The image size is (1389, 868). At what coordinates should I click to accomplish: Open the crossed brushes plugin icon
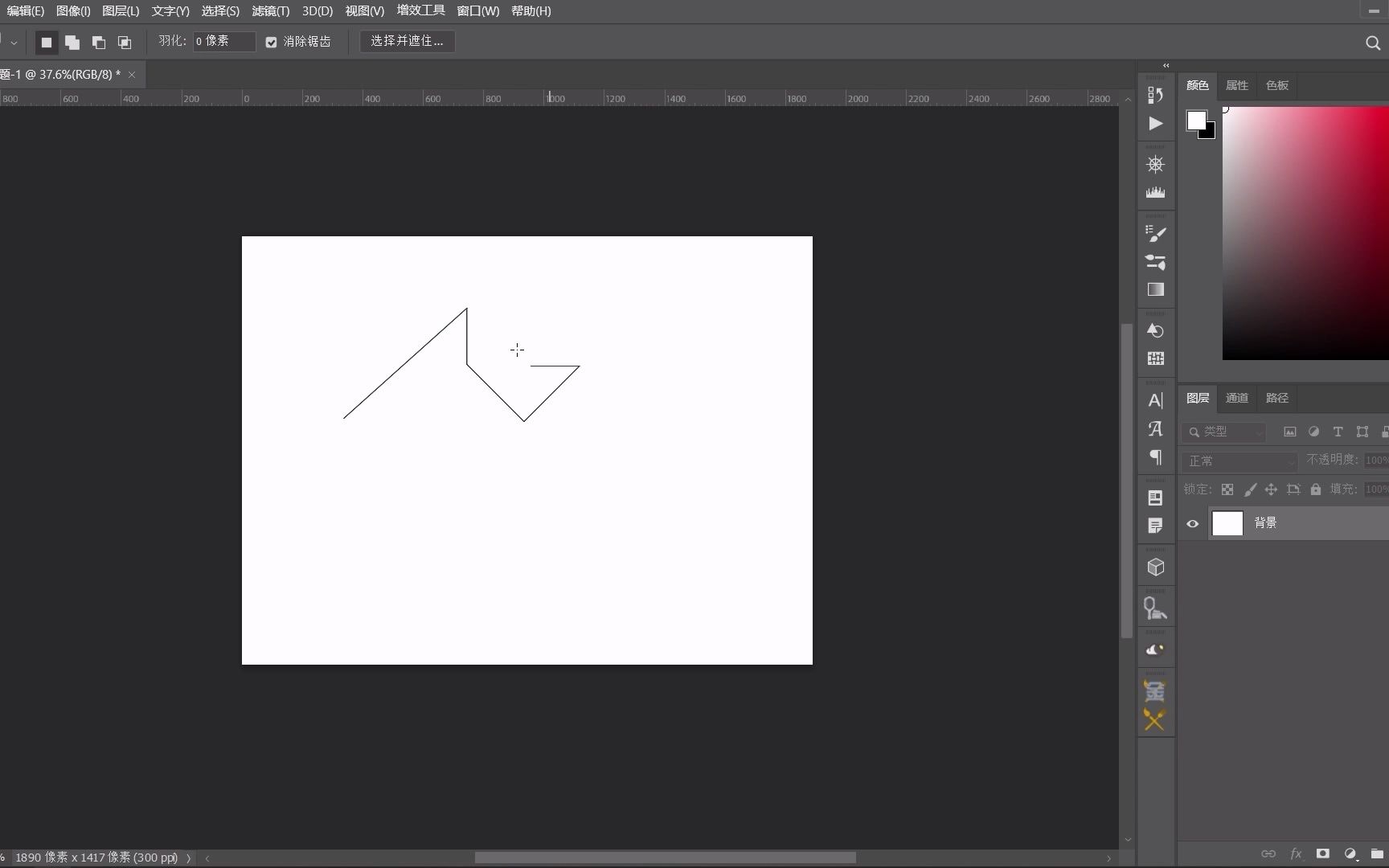point(1154,720)
